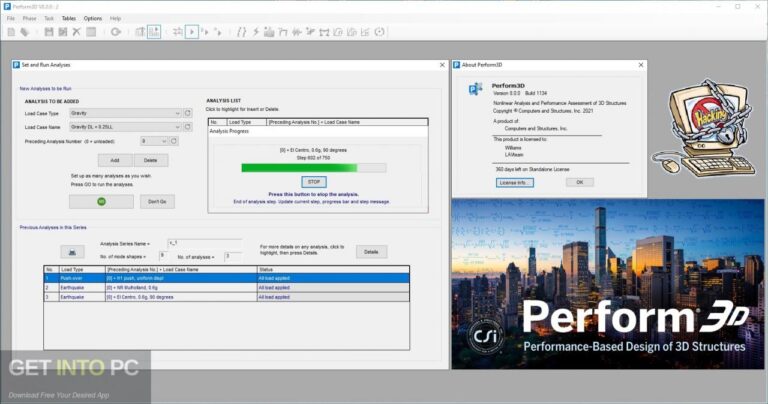Open the Phase menu
The width and height of the screenshot is (768, 404).
click(29, 18)
